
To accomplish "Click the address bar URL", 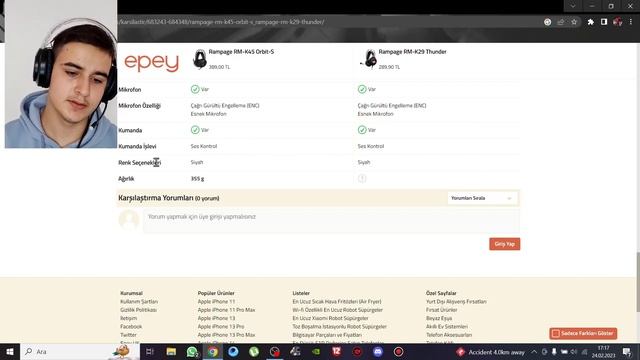I will coord(221,22).
